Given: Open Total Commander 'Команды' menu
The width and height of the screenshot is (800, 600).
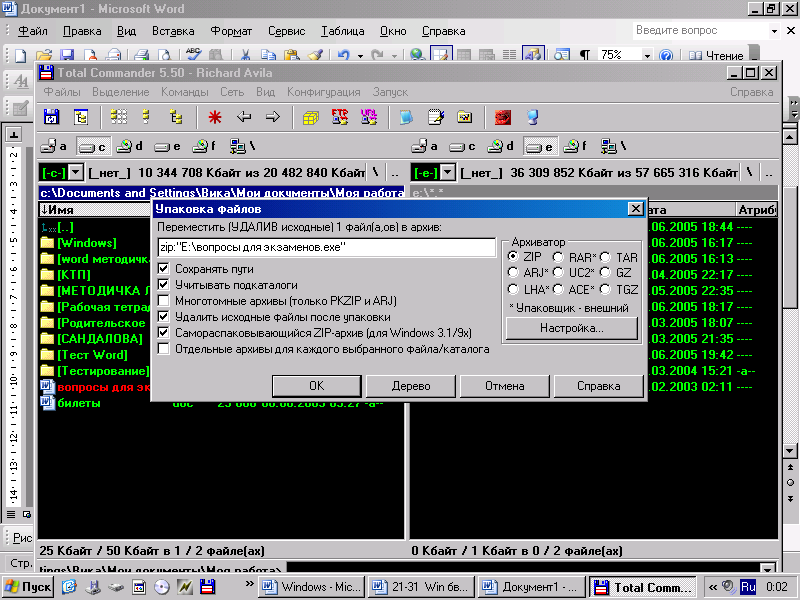Looking at the screenshot, I should (x=185, y=92).
